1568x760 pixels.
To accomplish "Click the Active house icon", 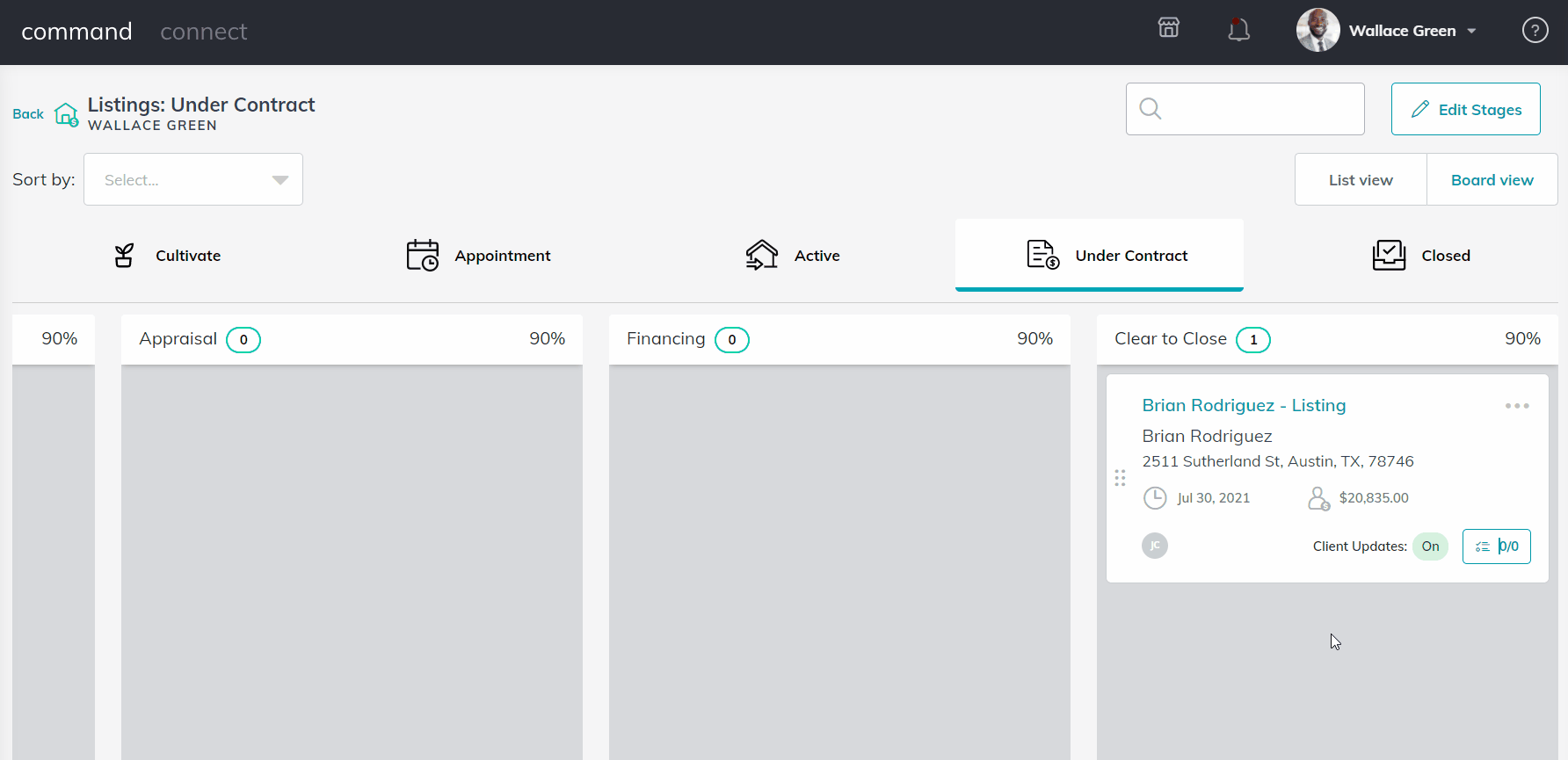I will pos(762,255).
